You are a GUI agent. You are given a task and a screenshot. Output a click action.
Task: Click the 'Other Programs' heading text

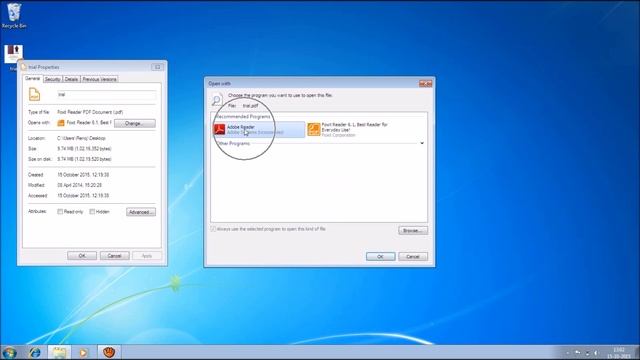[233, 144]
